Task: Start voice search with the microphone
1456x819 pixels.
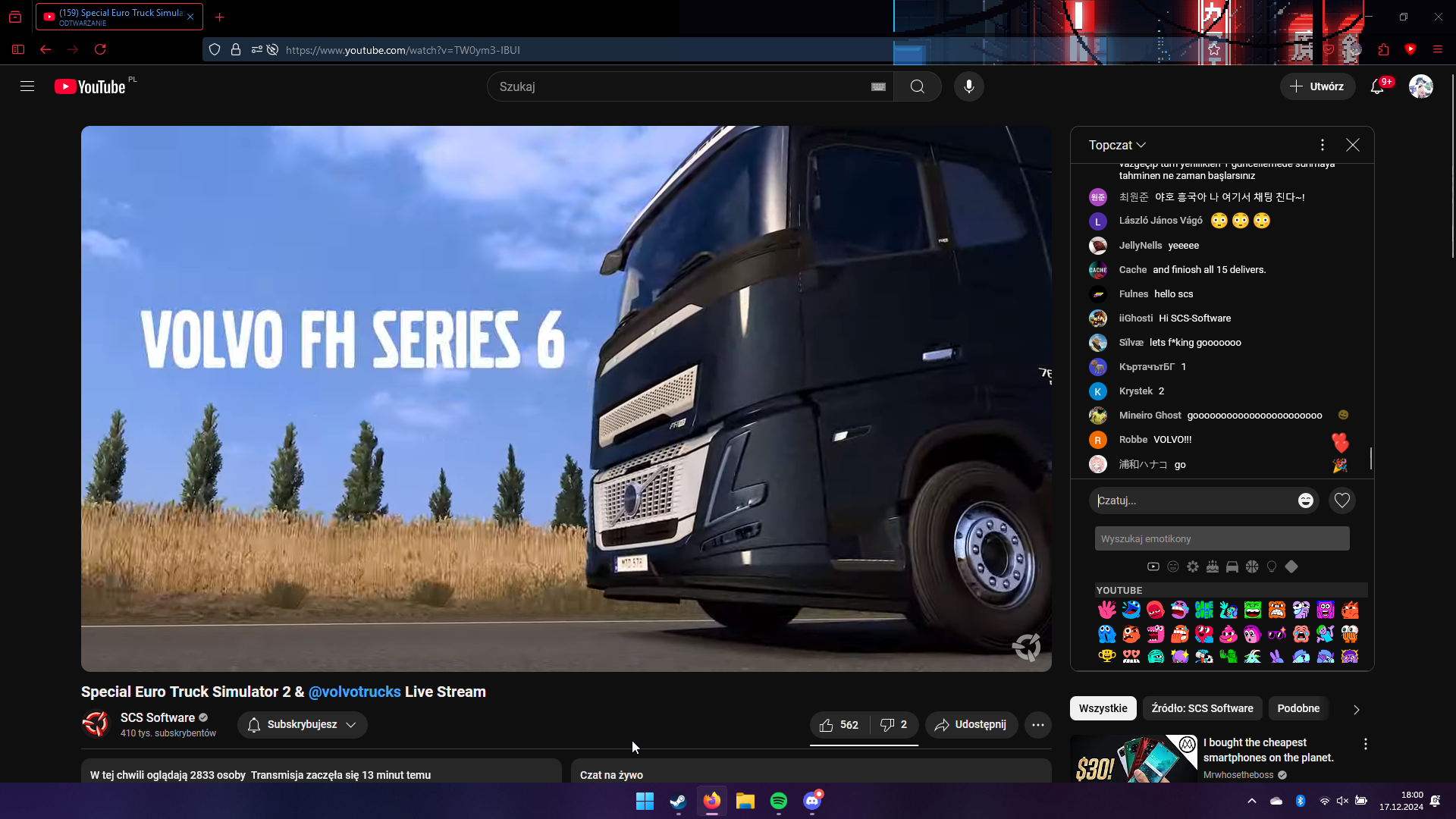Action: (969, 86)
